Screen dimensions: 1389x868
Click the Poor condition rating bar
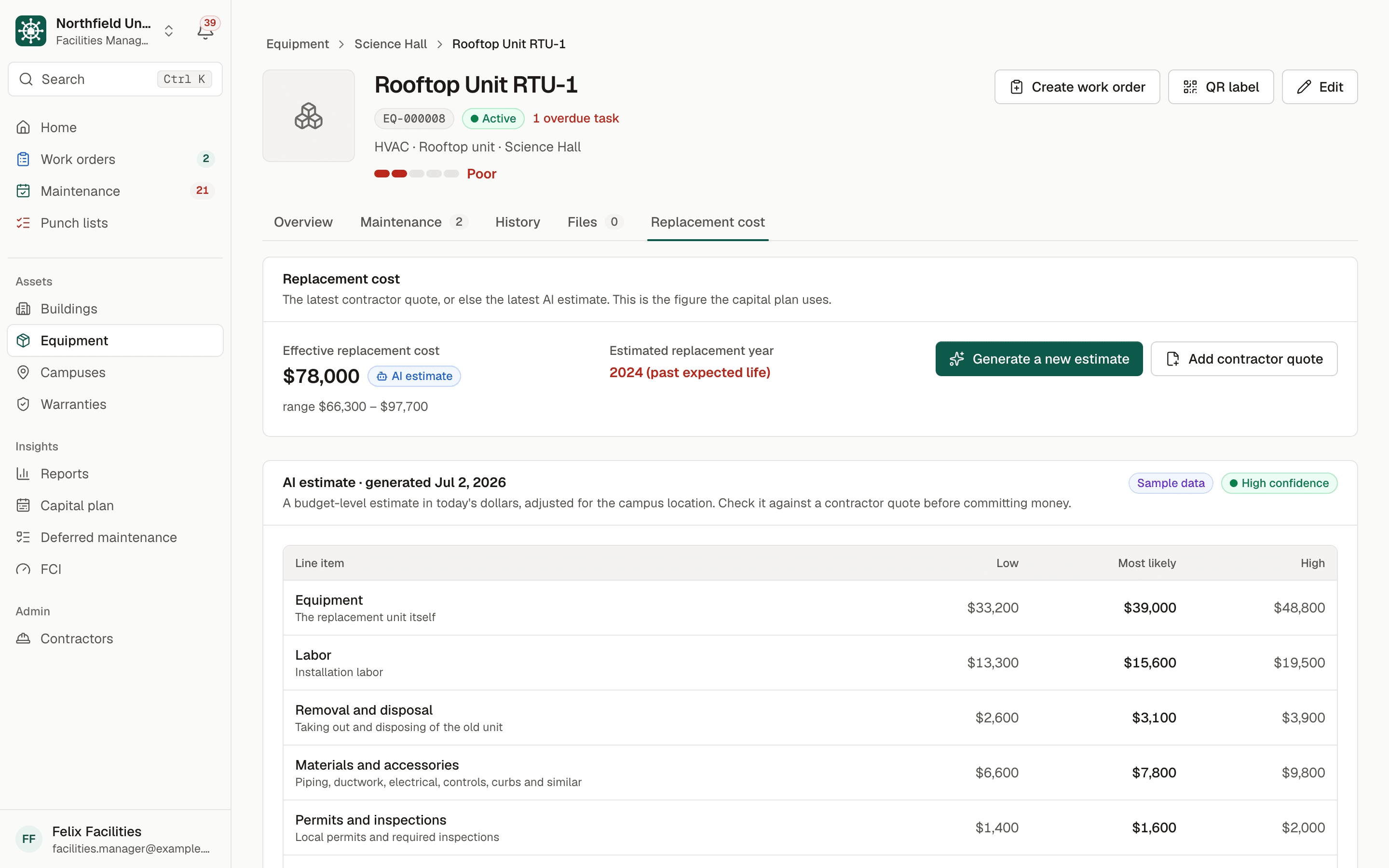coord(417,174)
